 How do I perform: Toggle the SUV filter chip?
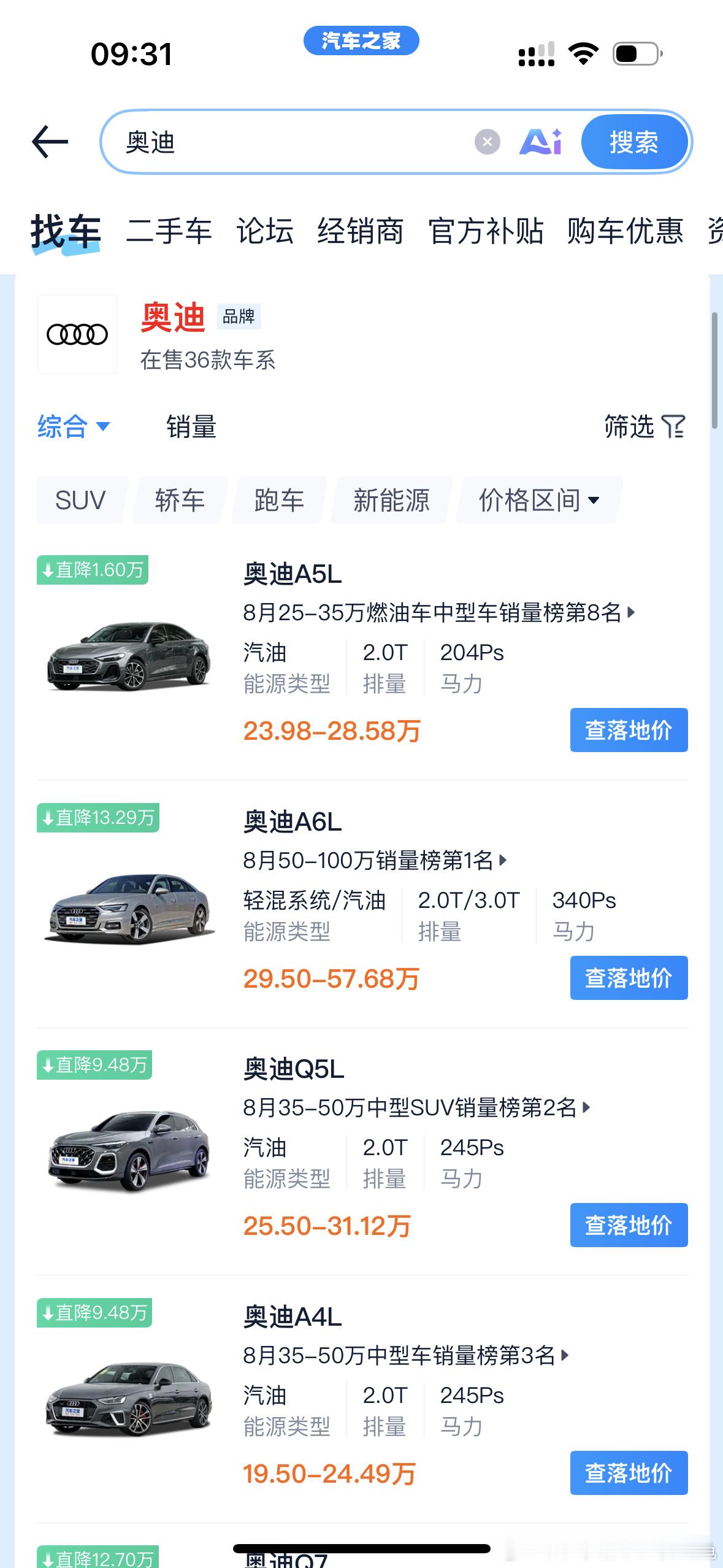click(x=81, y=500)
